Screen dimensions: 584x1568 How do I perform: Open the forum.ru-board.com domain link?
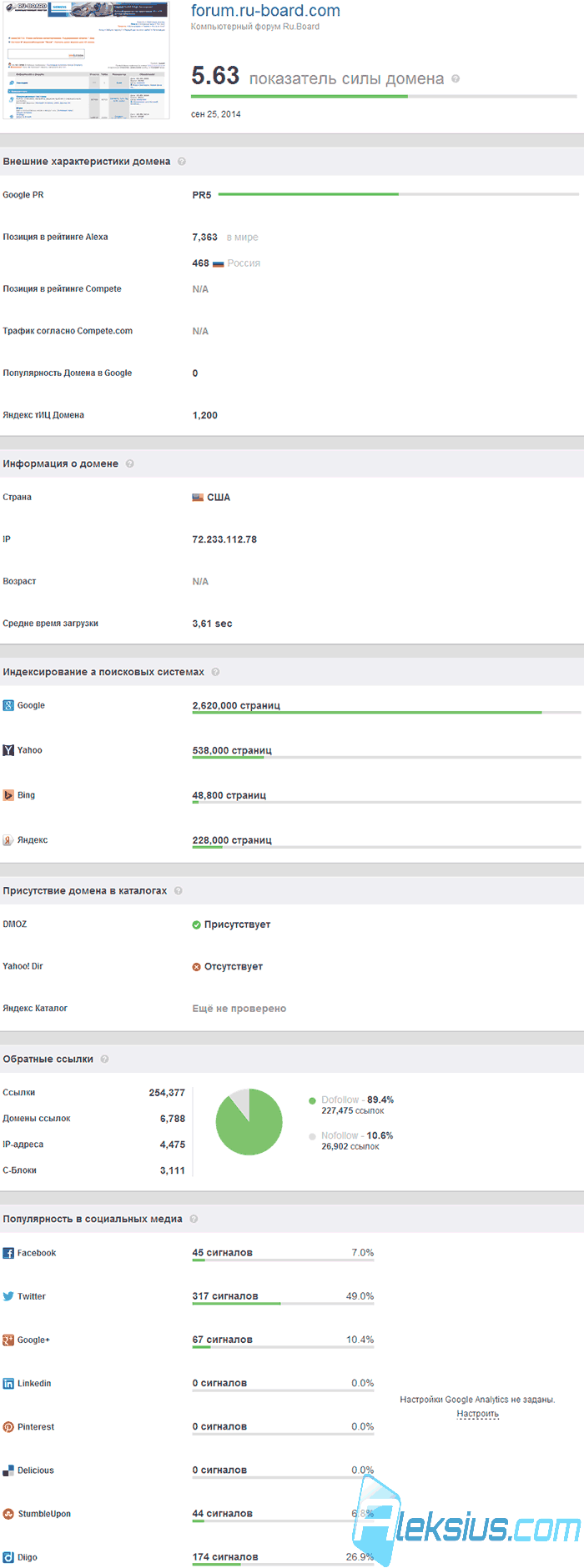click(x=265, y=11)
